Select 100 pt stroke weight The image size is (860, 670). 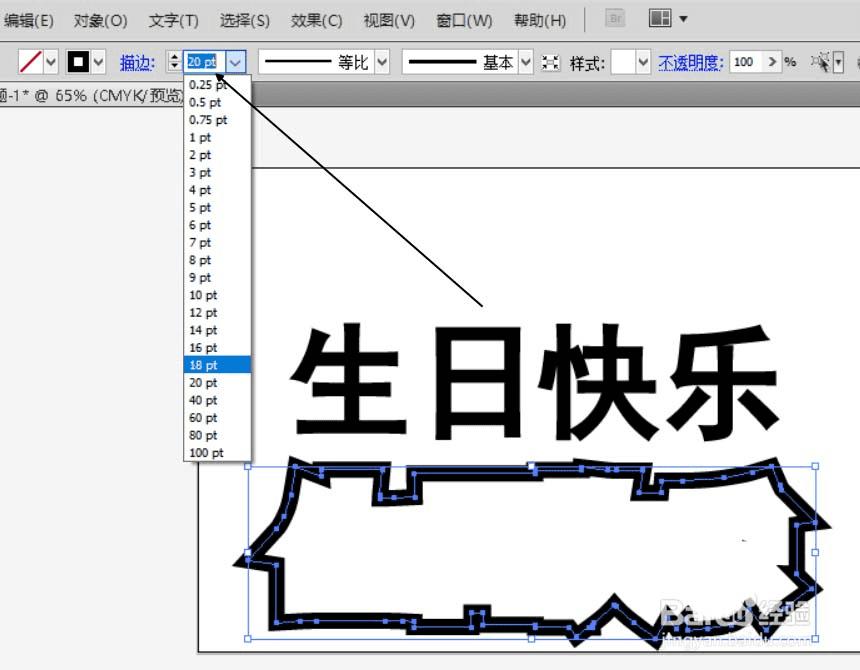coord(217,453)
